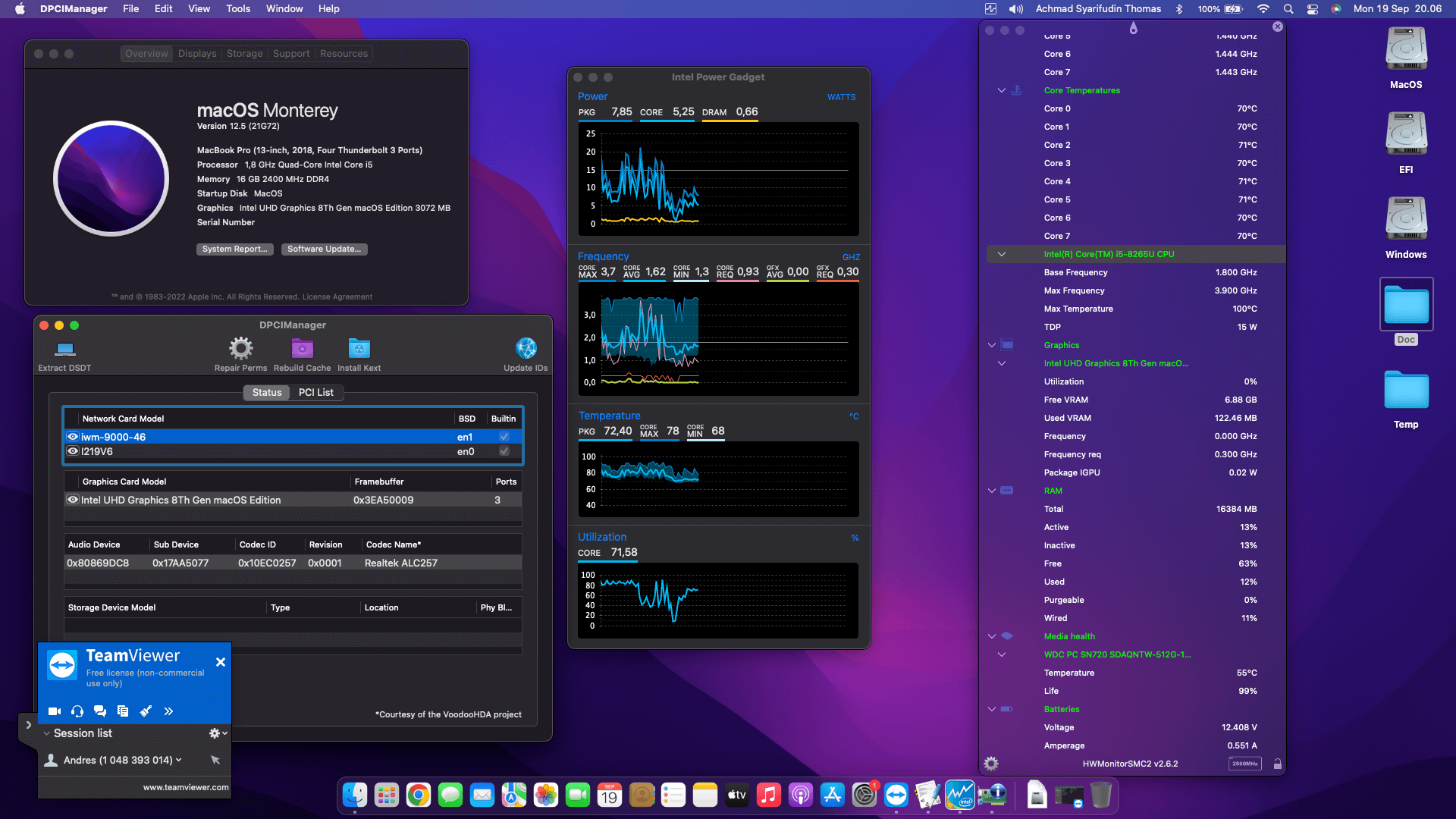The height and width of the screenshot is (819, 1456).
Task: Click the TeamViewer video camera icon
Action: (x=55, y=711)
